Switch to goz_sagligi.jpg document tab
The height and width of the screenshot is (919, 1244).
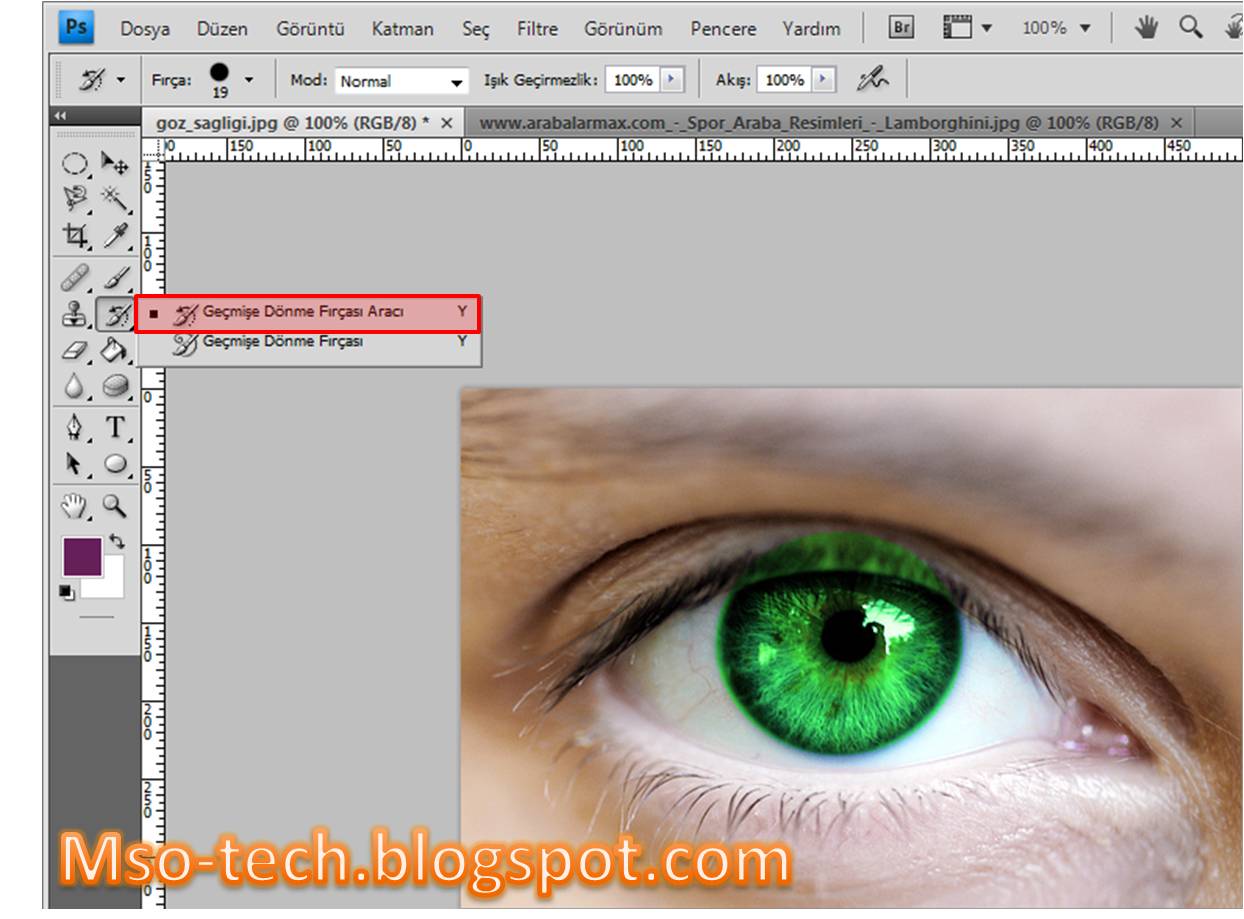292,122
